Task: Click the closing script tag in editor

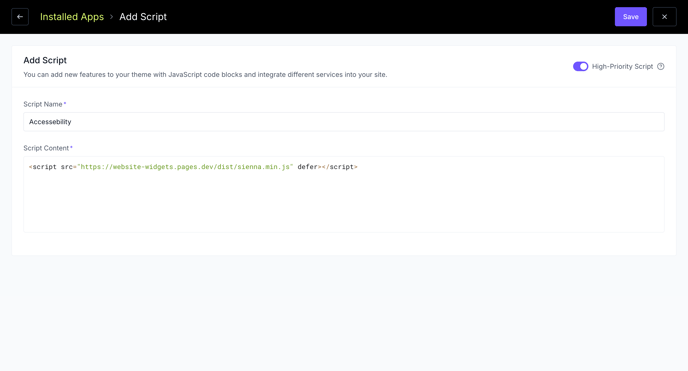Action: point(340,167)
